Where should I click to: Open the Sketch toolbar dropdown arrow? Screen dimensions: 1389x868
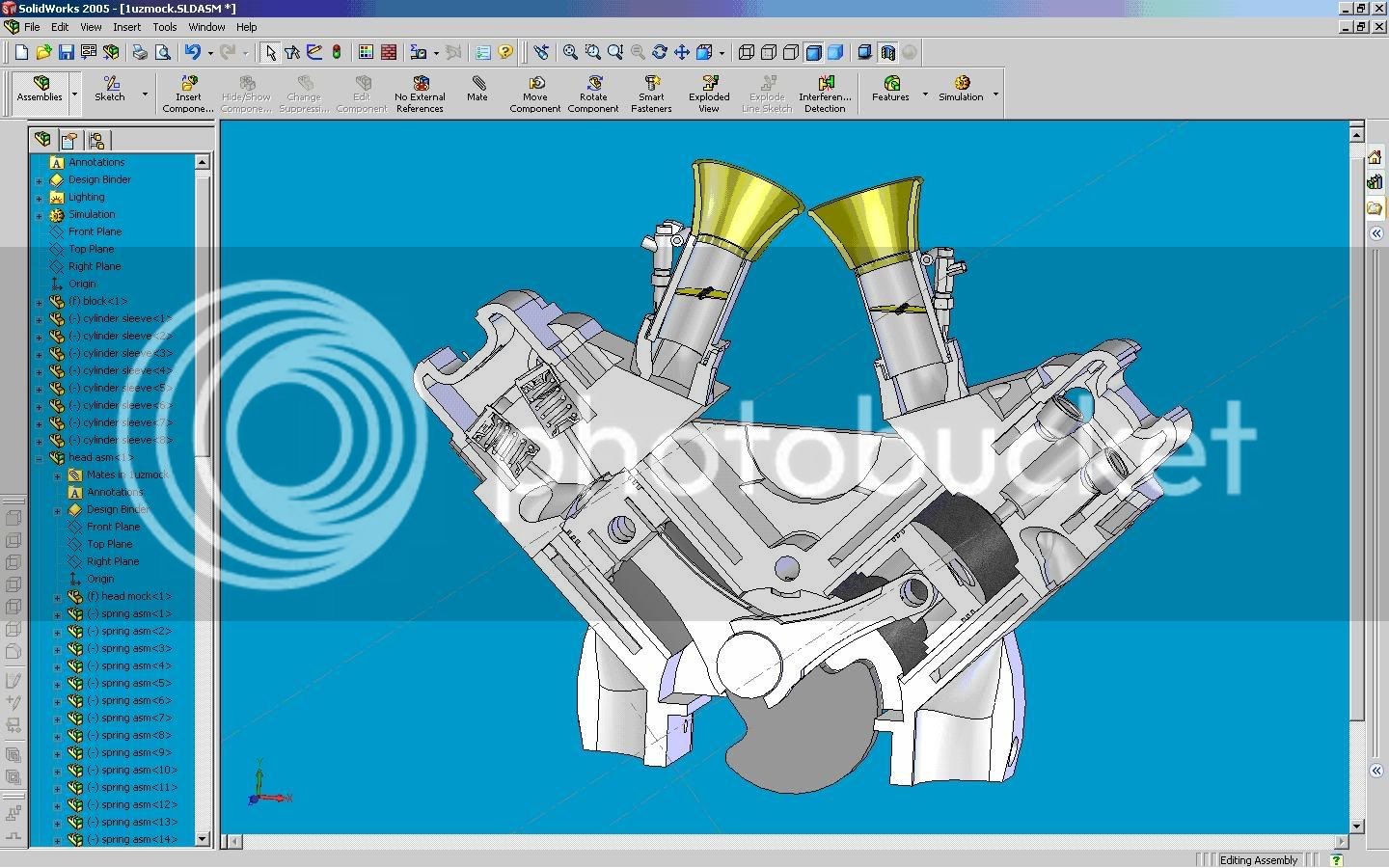point(145,95)
